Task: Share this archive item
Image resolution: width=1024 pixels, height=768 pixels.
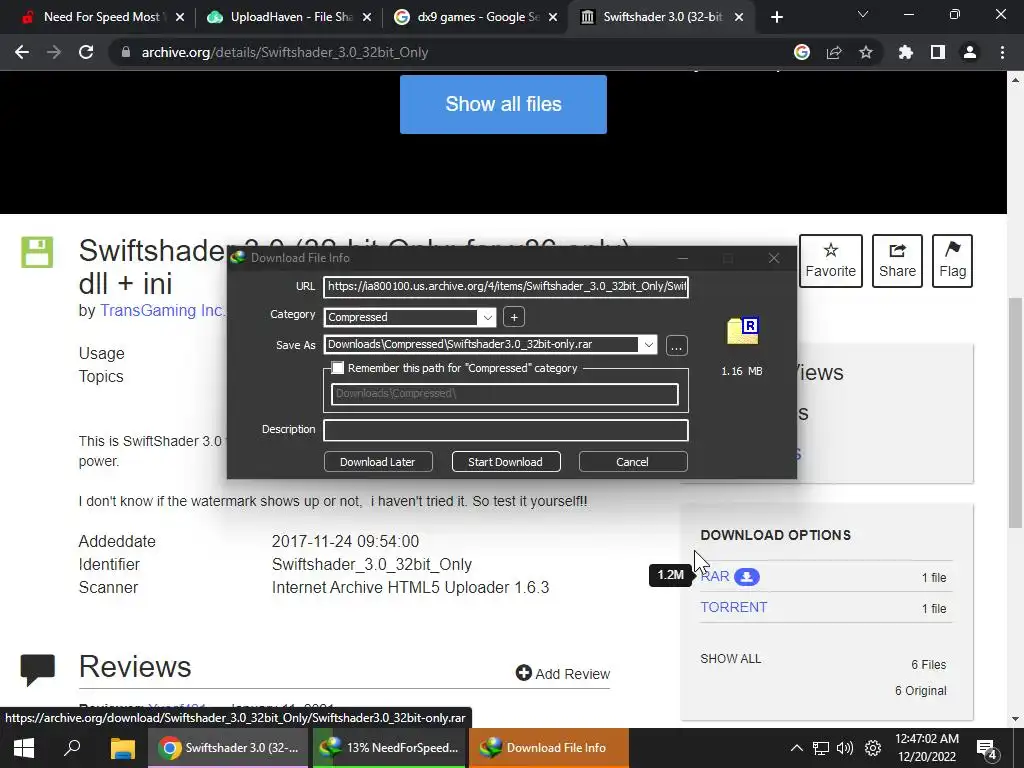Action: (x=897, y=261)
